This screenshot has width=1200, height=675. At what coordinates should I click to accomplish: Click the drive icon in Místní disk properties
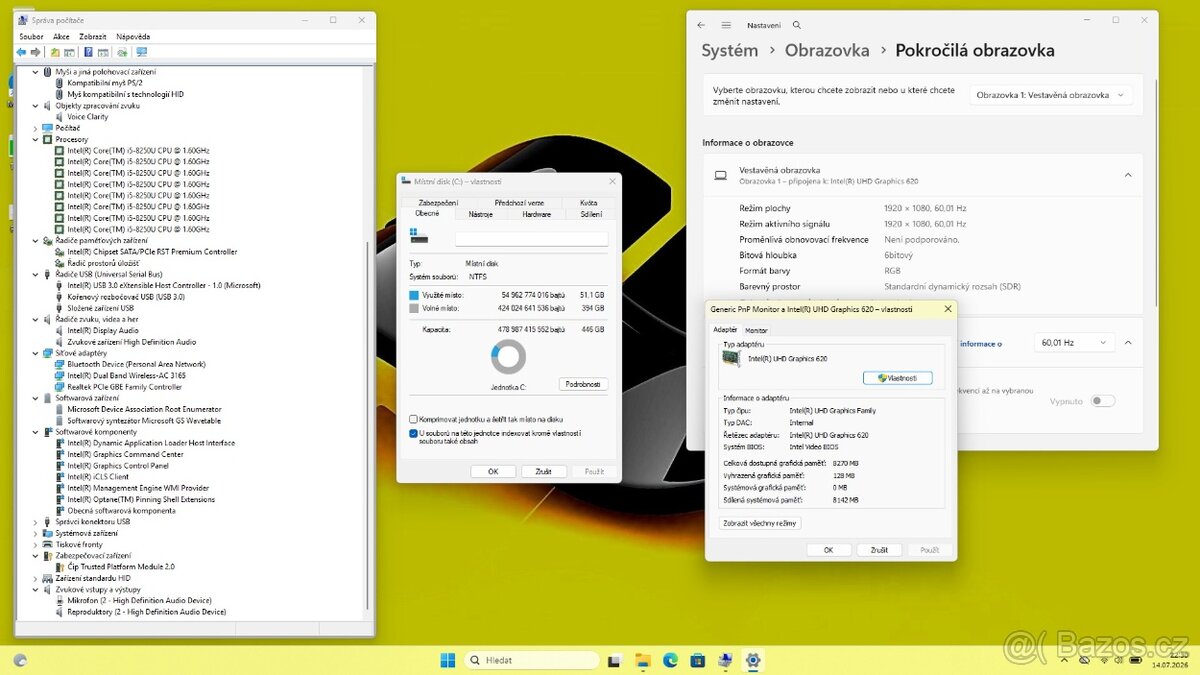click(x=418, y=236)
